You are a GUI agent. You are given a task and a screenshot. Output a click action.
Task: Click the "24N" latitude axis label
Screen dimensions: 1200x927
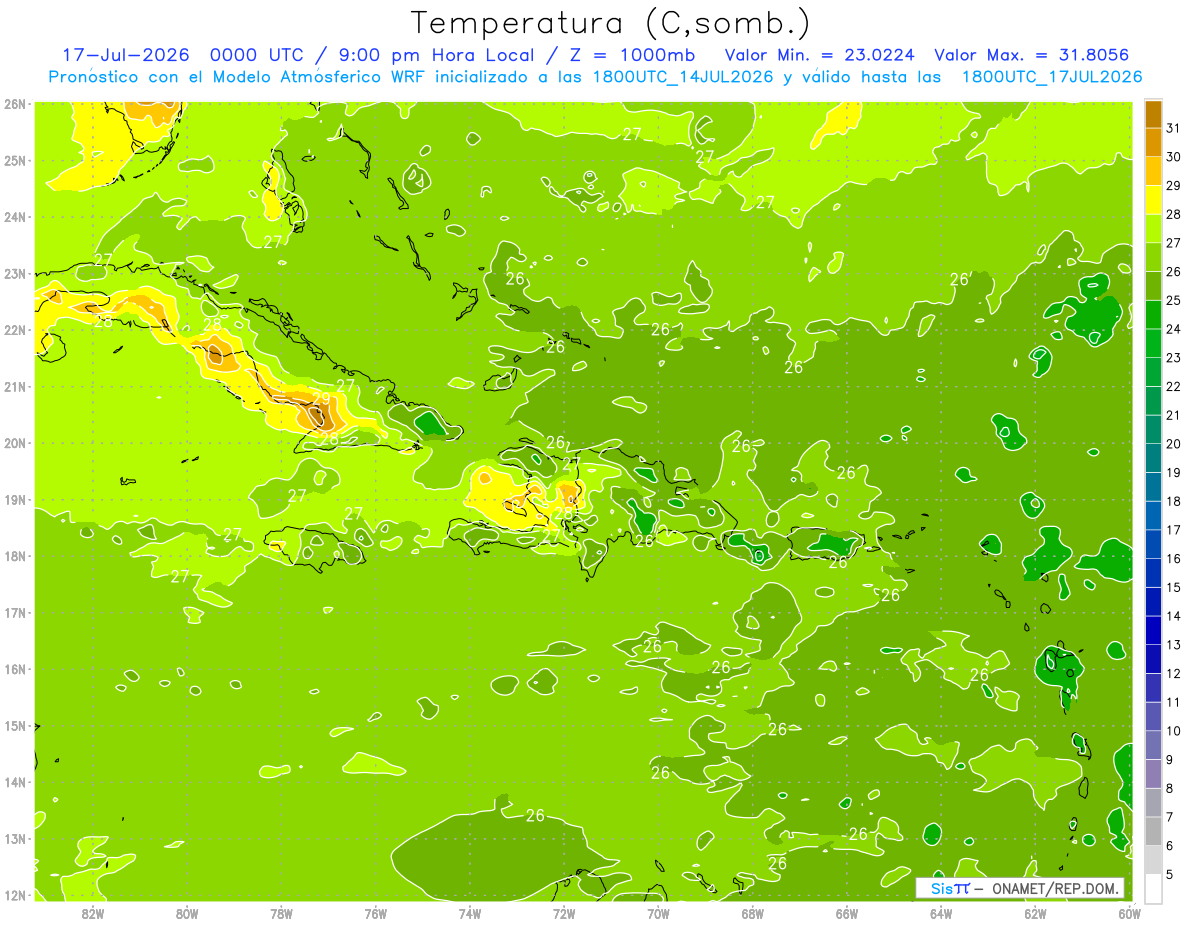[15, 217]
